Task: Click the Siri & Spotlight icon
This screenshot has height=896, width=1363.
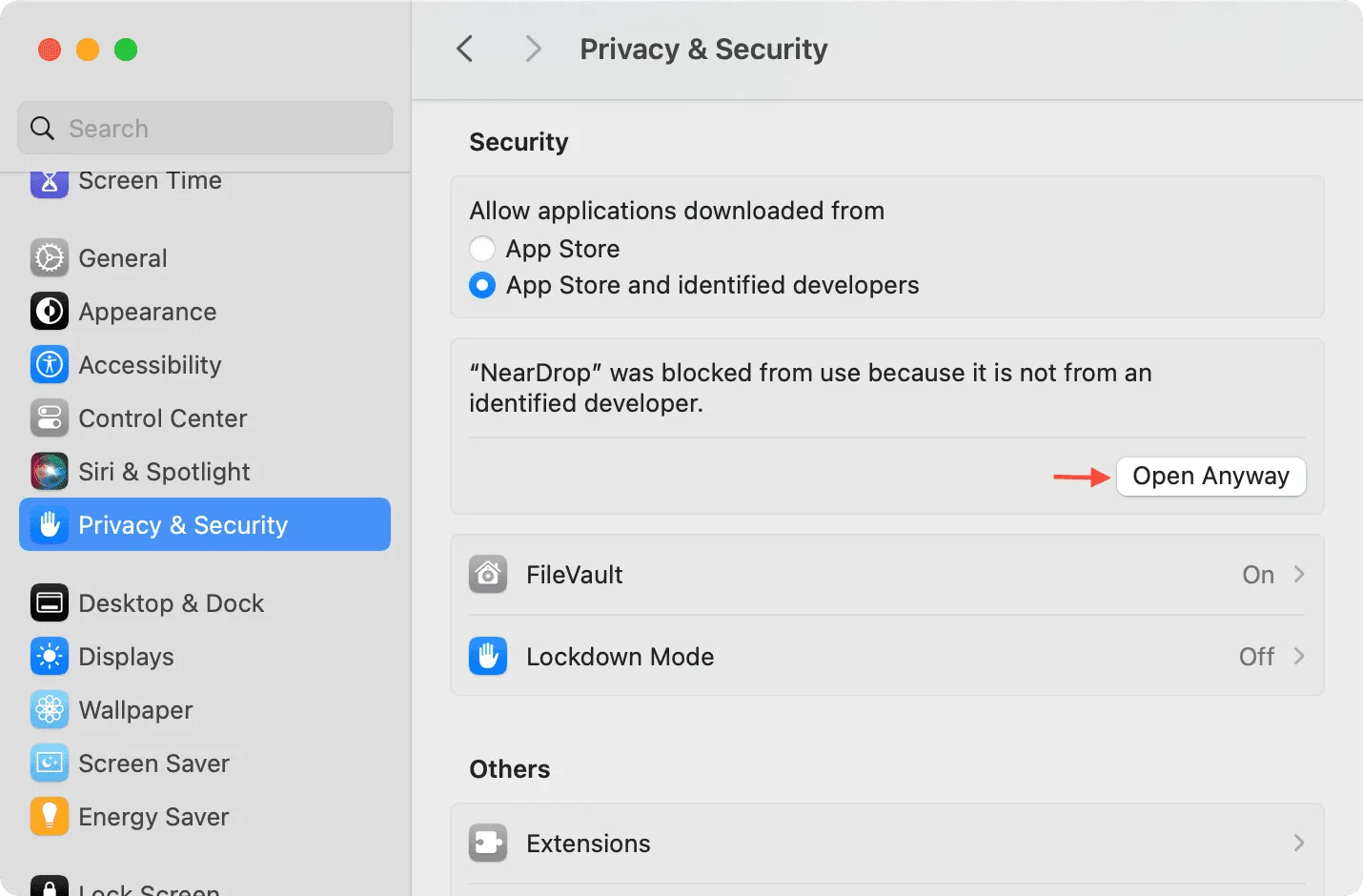Action: [x=50, y=471]
